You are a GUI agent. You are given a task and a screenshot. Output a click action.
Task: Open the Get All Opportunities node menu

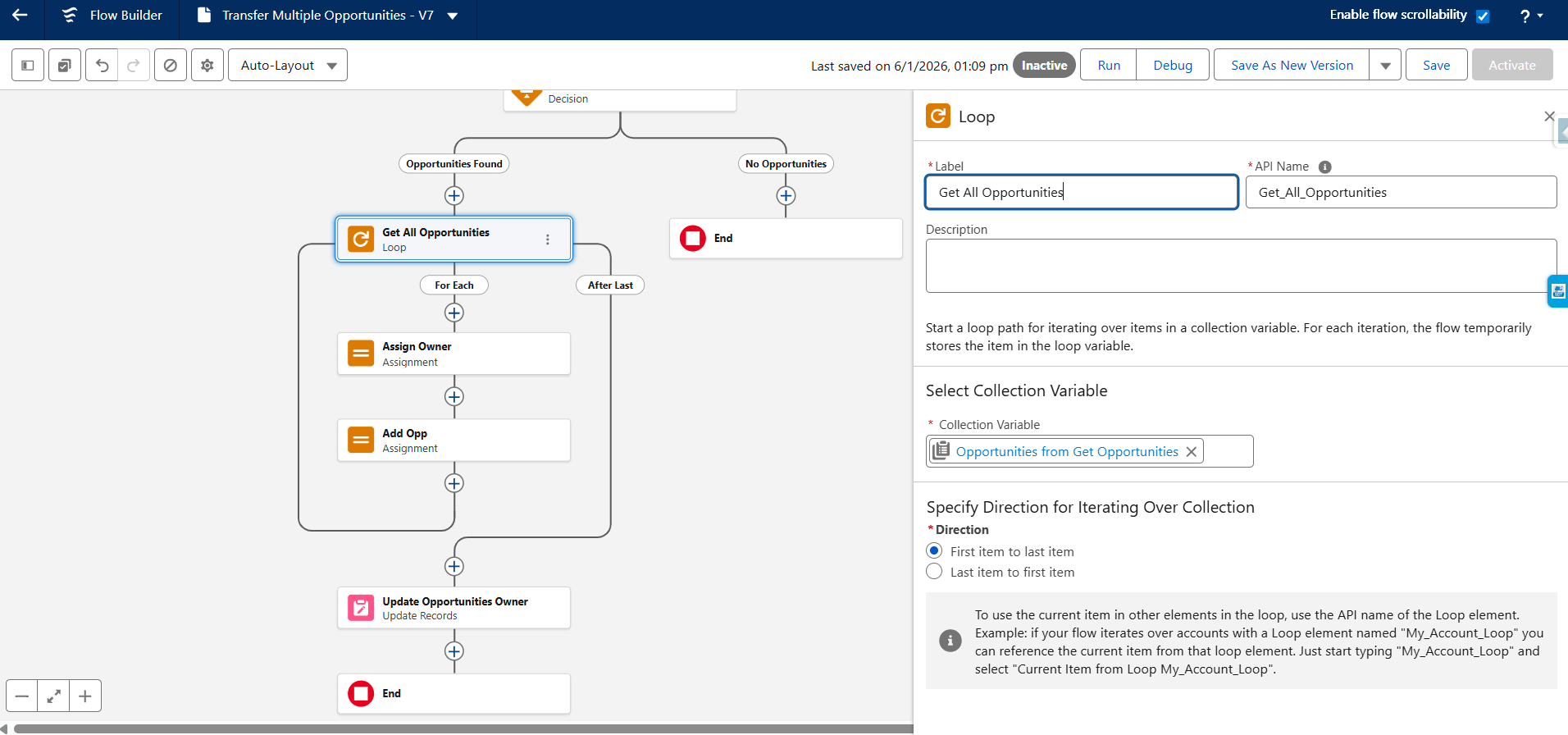[548, 240]
